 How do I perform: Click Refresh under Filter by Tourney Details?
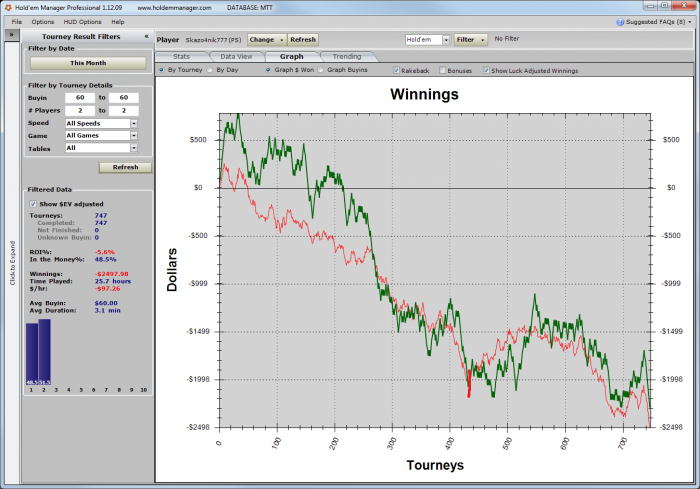125,167
